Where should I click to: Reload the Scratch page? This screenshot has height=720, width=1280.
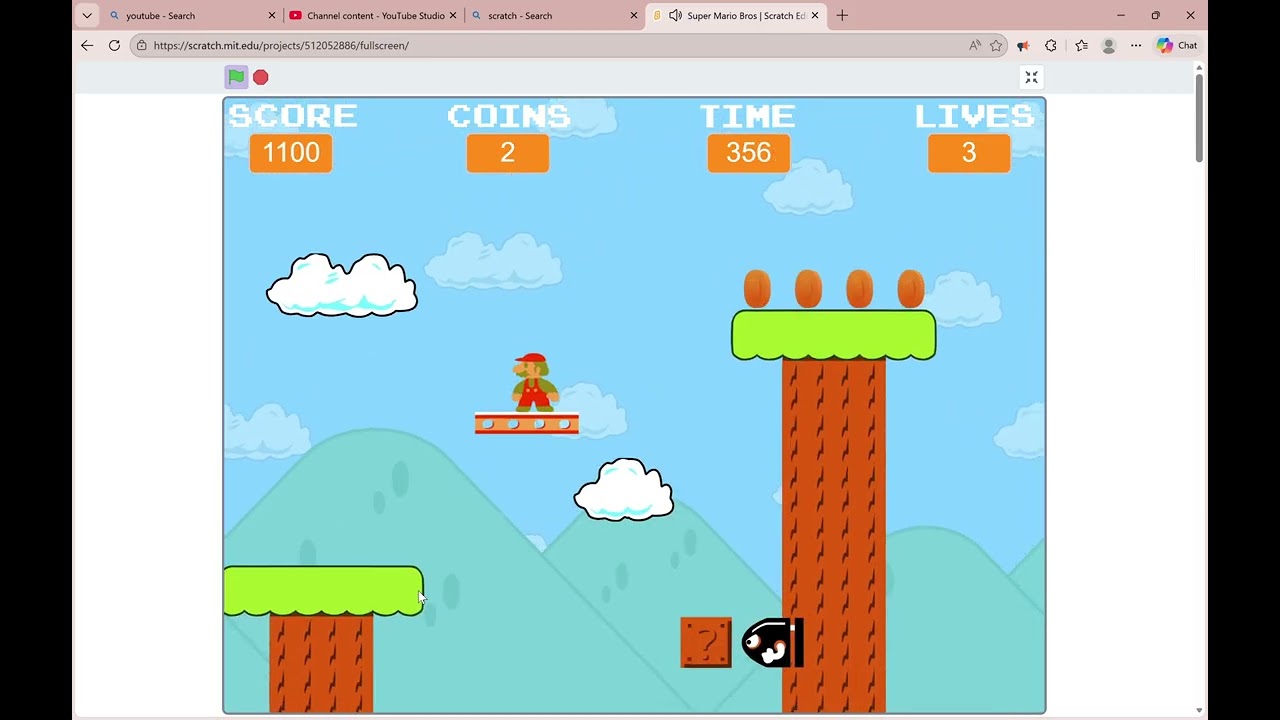pos(114,45)
